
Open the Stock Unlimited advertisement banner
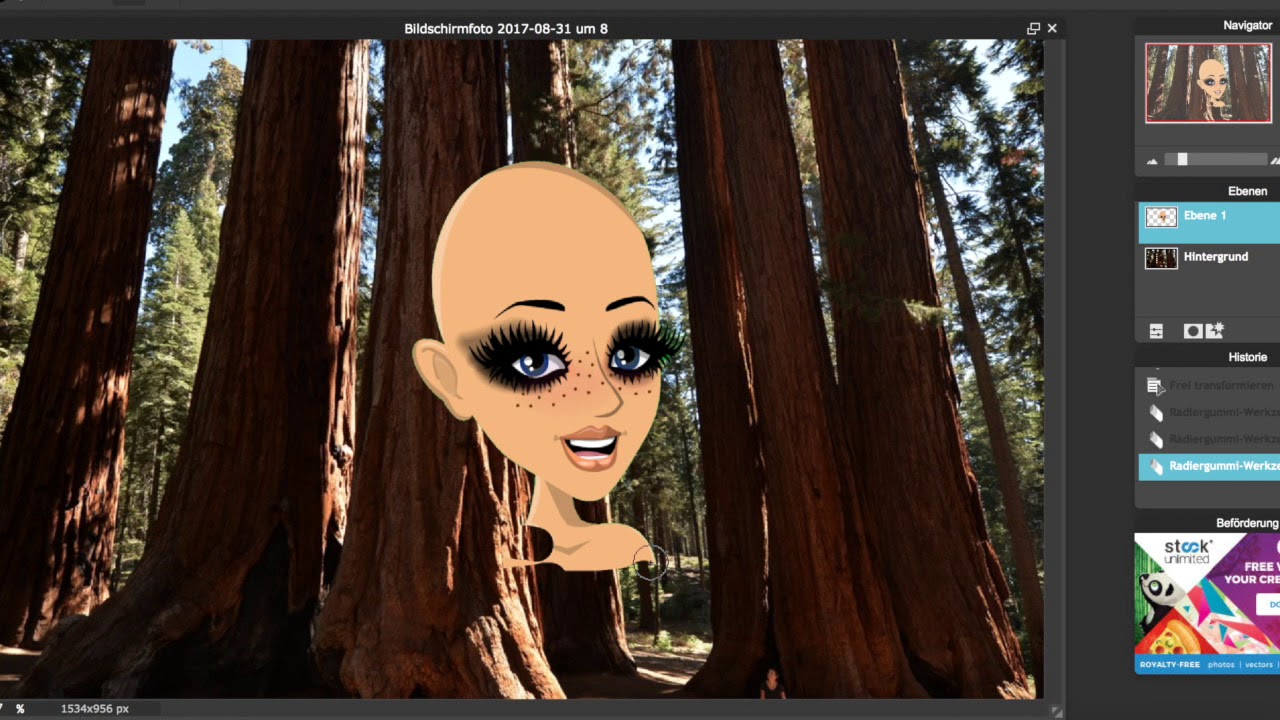[x=1207, y=603]
